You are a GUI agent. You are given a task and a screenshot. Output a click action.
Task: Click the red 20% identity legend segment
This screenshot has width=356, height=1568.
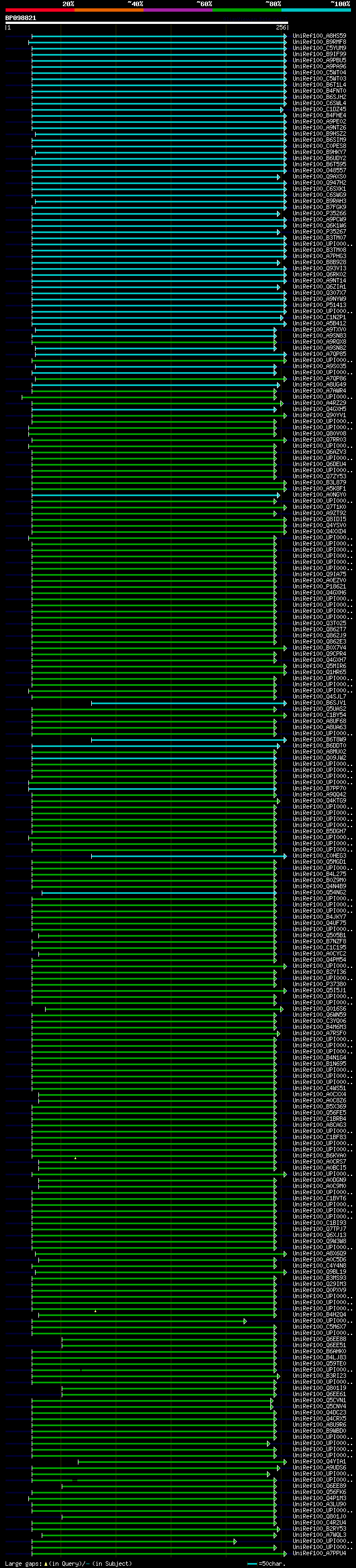pos(39,10)
